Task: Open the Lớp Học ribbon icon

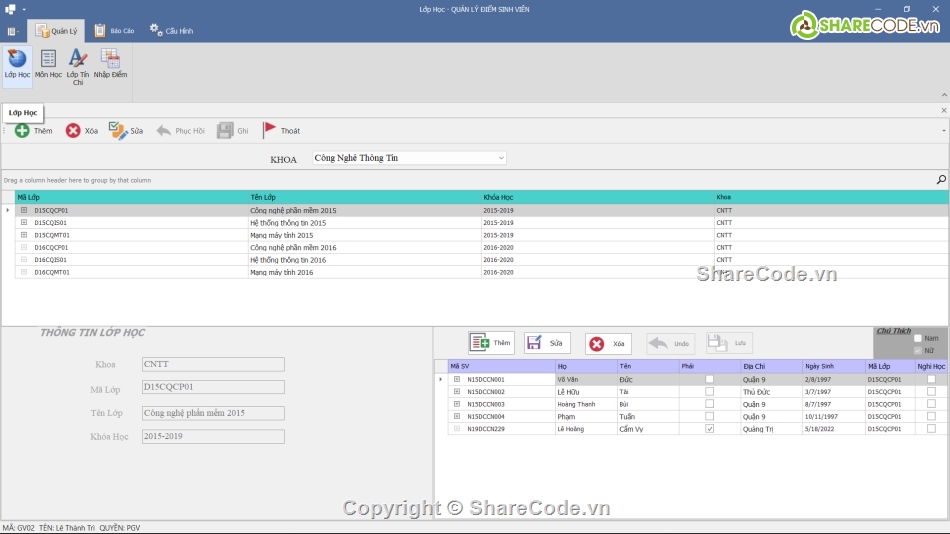Action: [17, 62]
